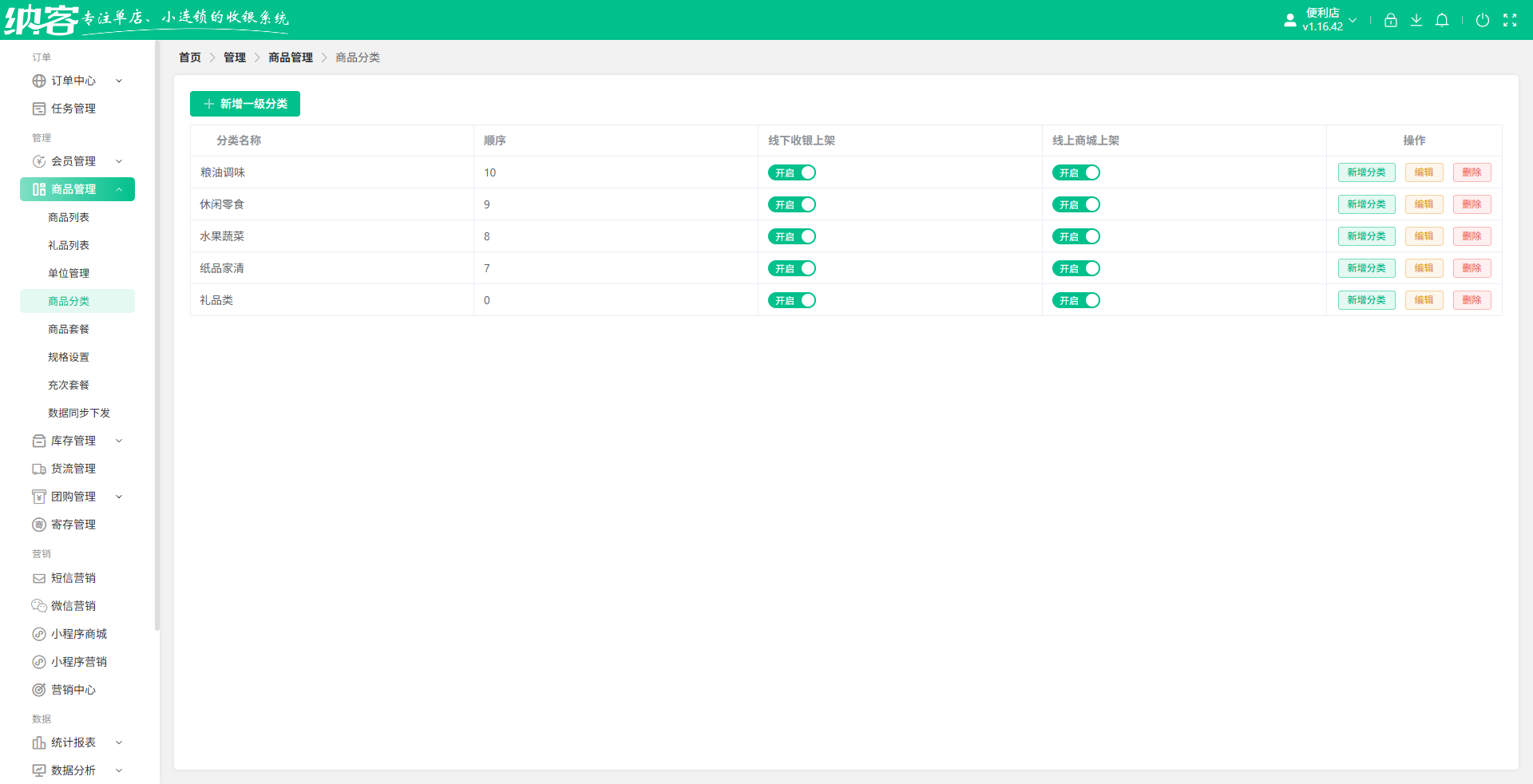
Task: Click the 微信营销 WeChat icon
Action: pyautogui.click(x=39, y=606)
